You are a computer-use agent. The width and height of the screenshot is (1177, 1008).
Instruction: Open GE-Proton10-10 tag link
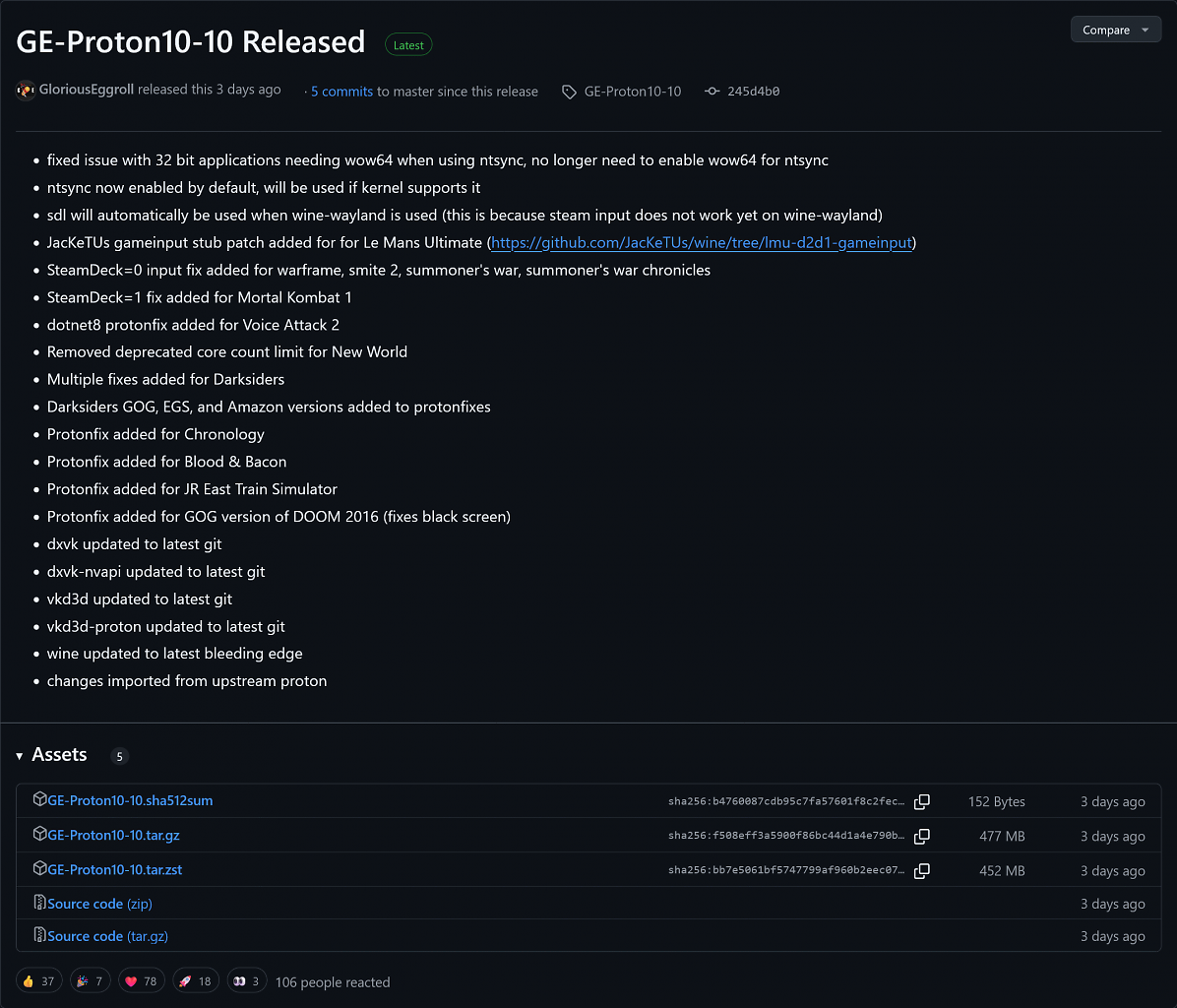[x=633, y=91]
